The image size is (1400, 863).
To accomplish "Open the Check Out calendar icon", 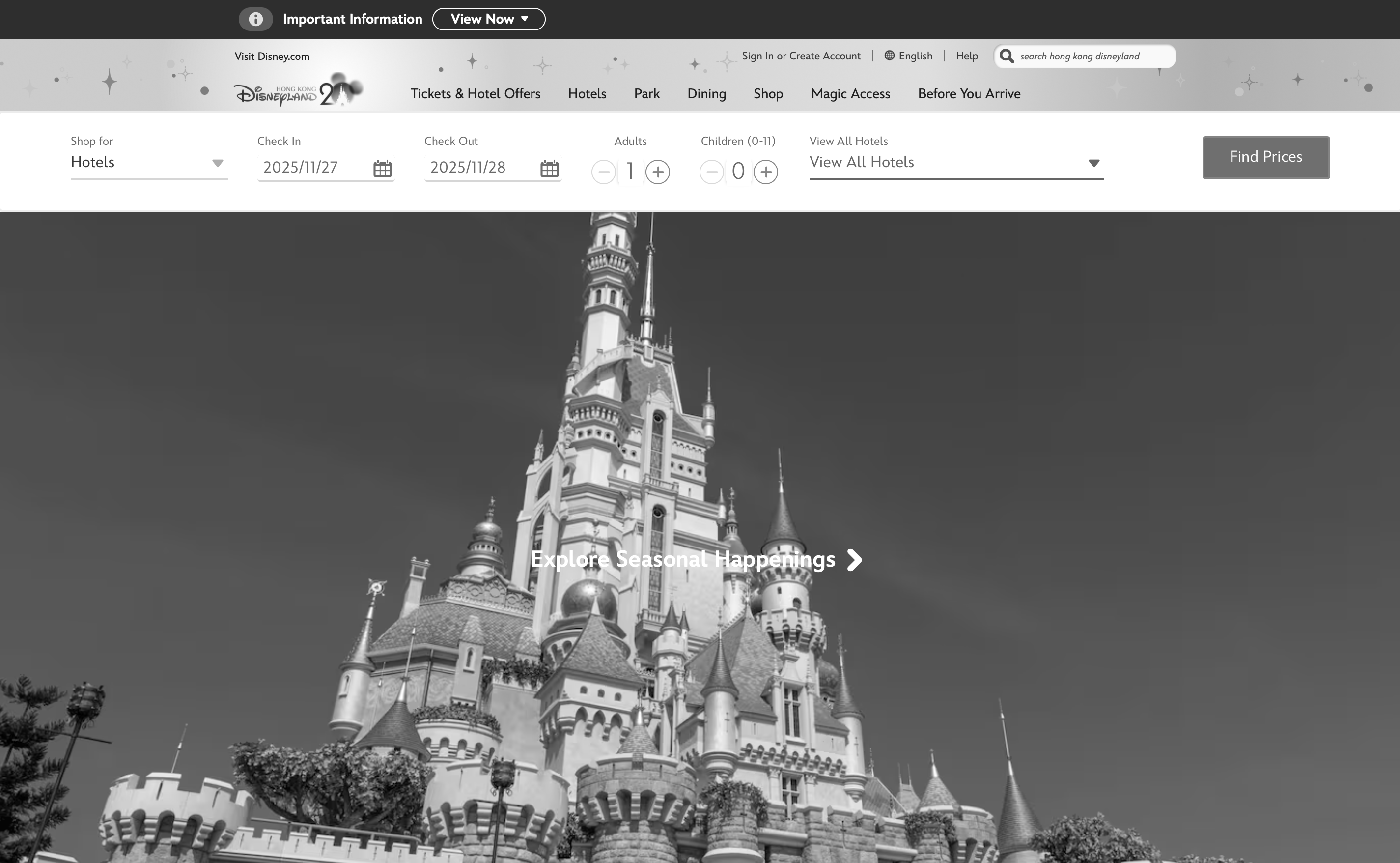I will 549,169.
